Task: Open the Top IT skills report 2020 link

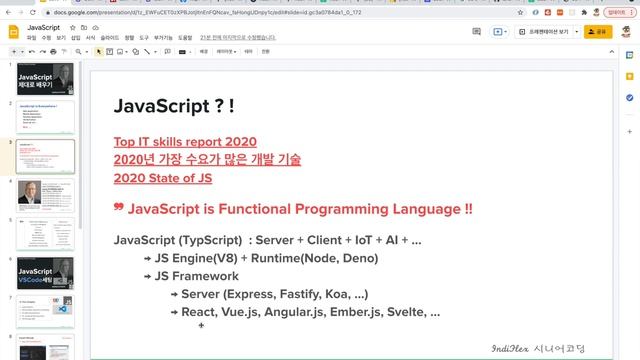Action: click(x=185, y=142)
